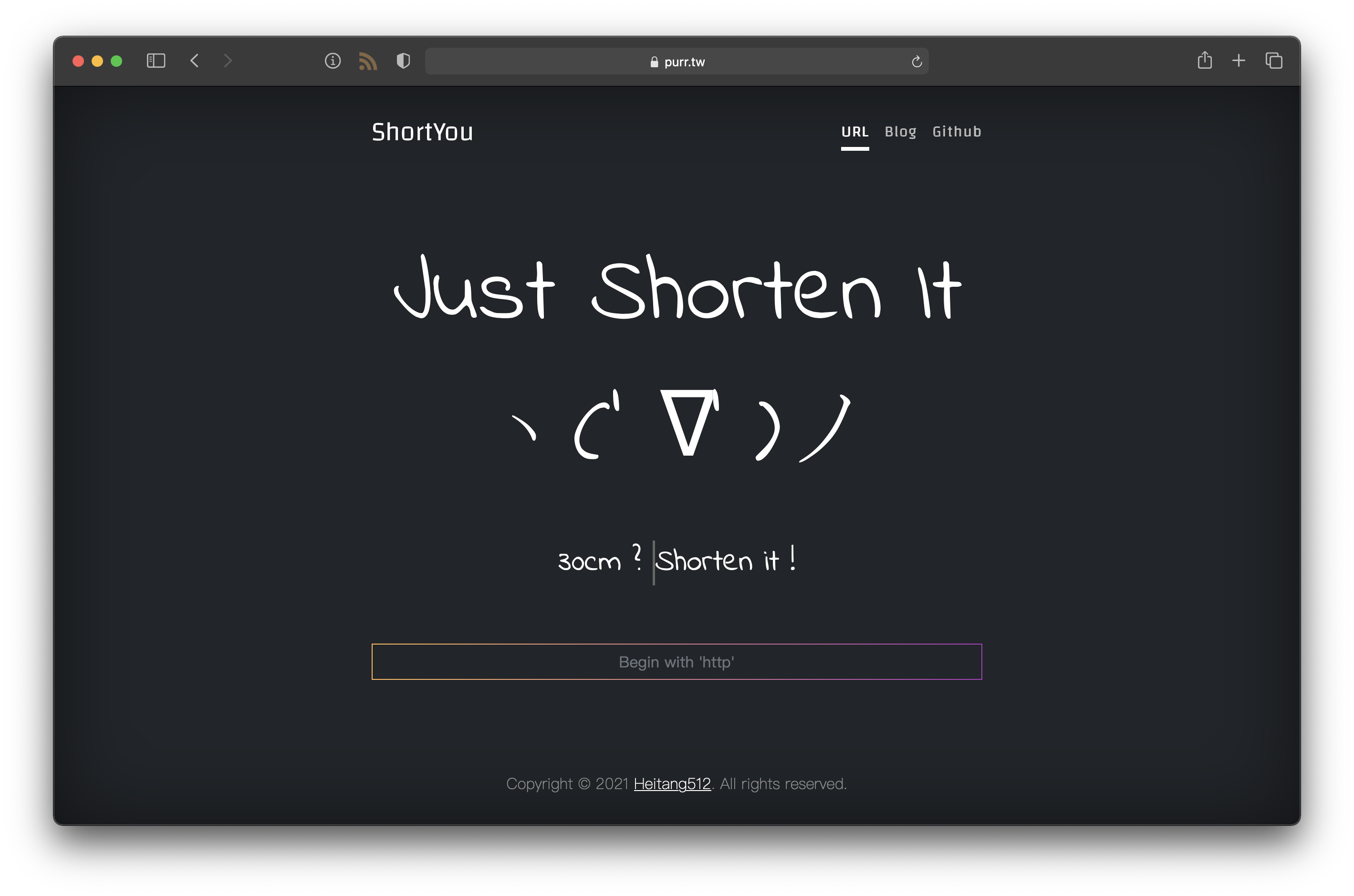Go to the Github nav link
The height and width of the screenshot is (896, 1354).
pyautogui.click(x=957, y=132)
